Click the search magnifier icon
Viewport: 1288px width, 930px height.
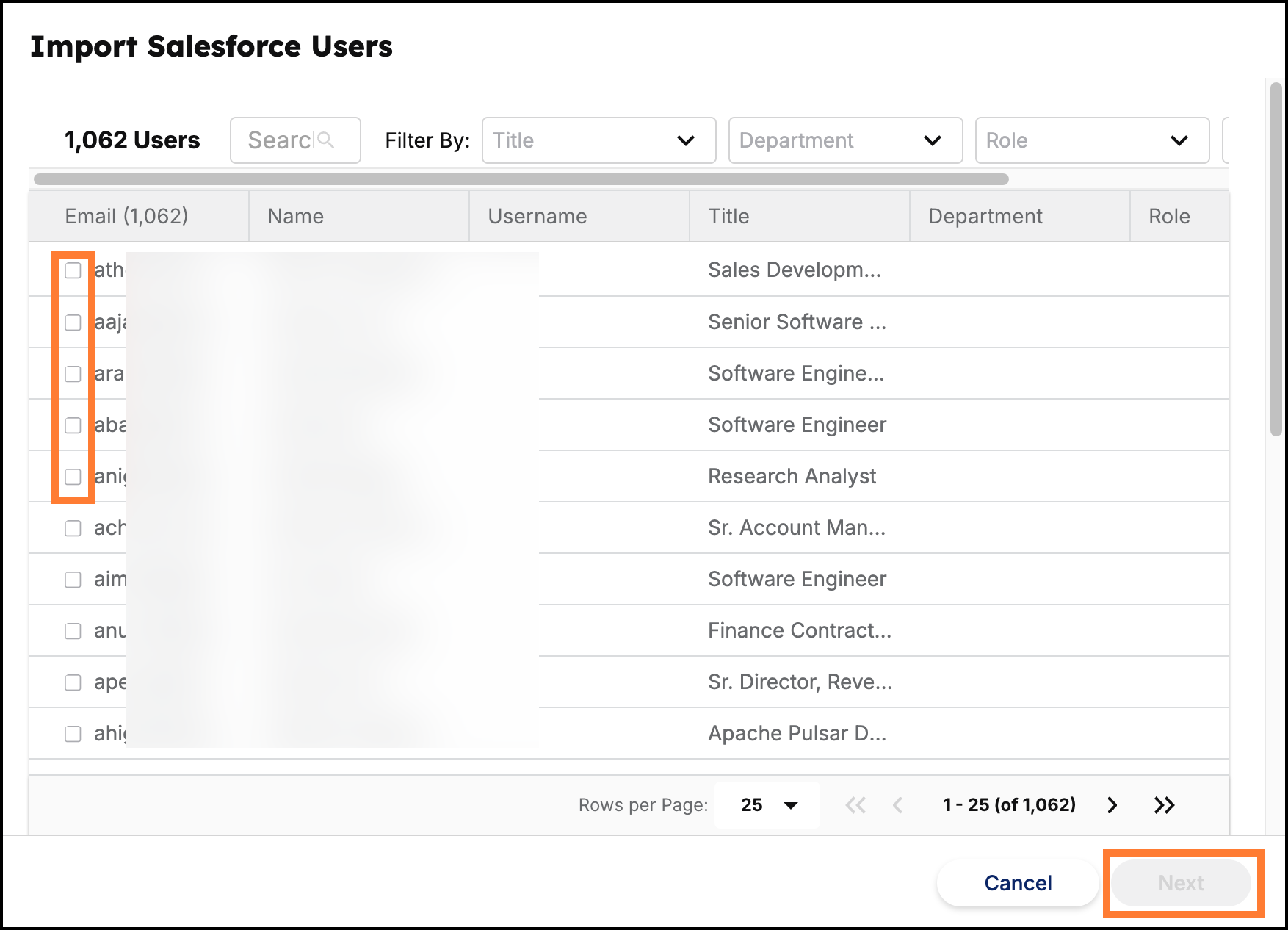(326, 140)
